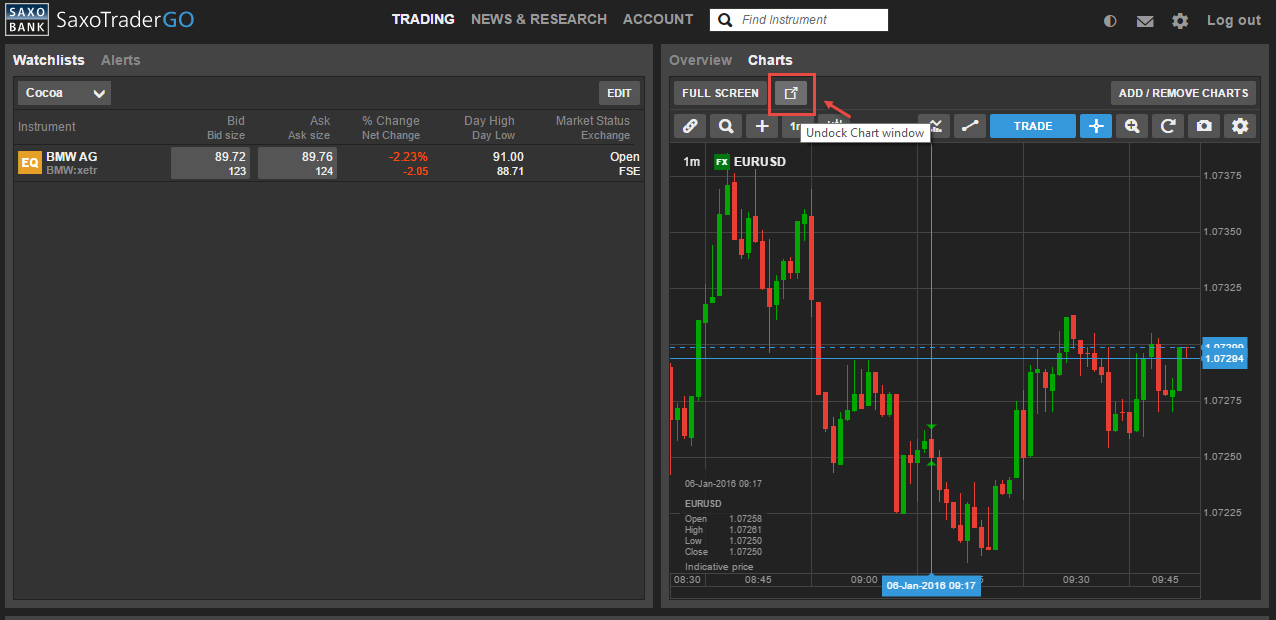Switch to the Watchlists tab

[x=49, y=60]
